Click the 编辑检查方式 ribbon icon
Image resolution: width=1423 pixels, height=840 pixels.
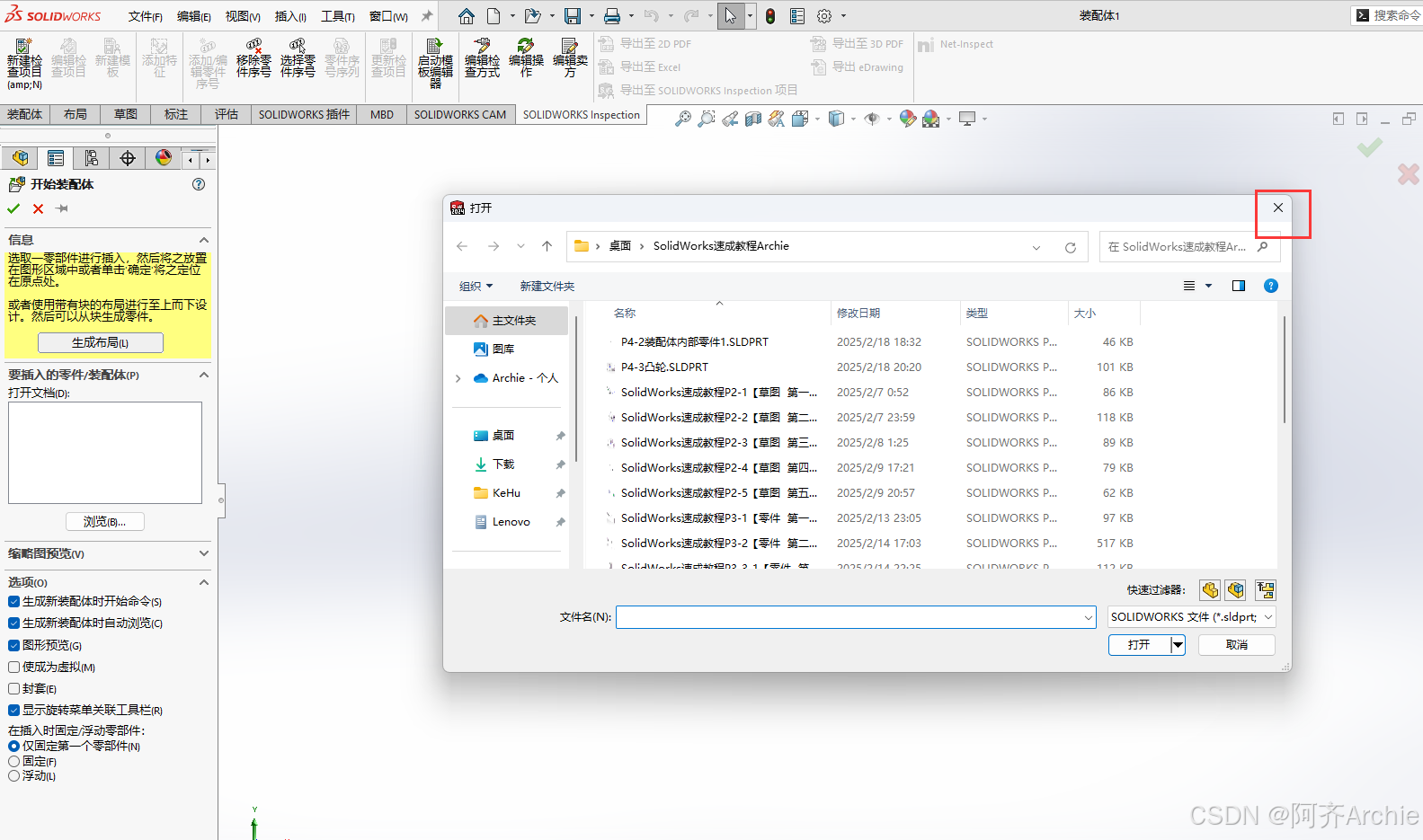click(x=482, y=58)
